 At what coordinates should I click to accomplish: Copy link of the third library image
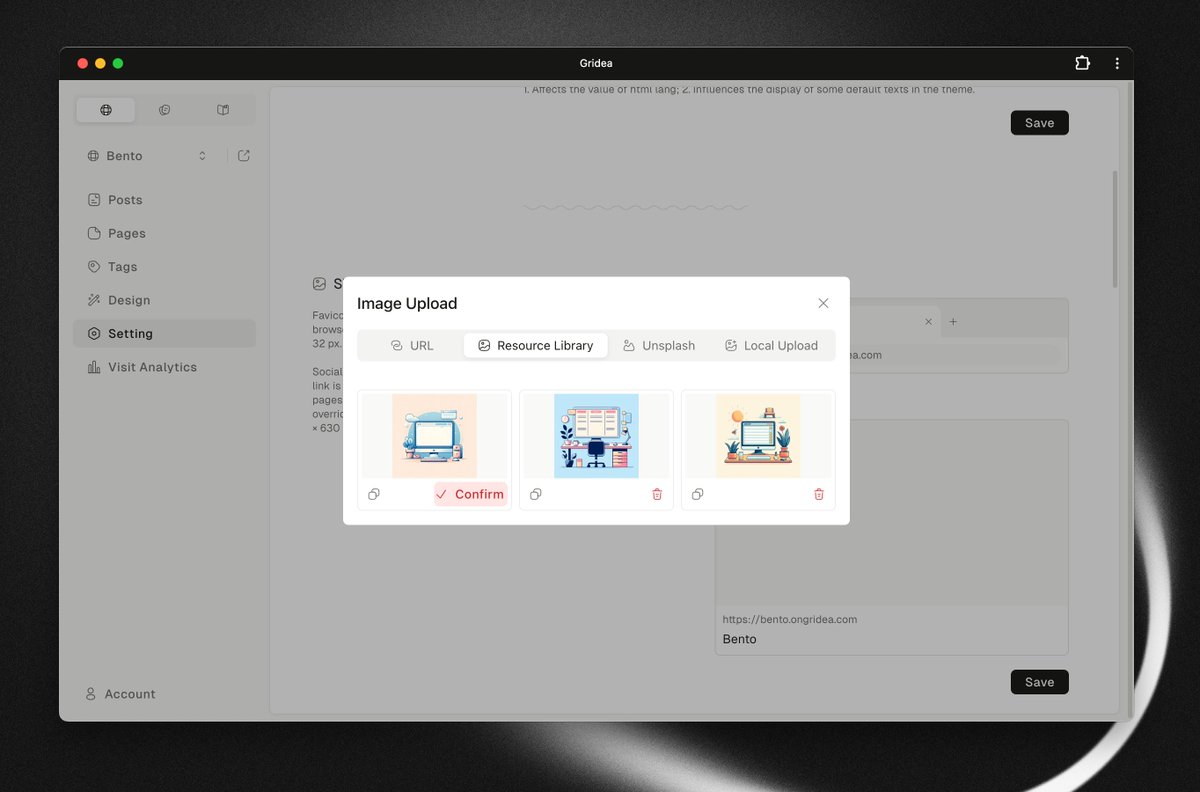(x=698, y=494)
